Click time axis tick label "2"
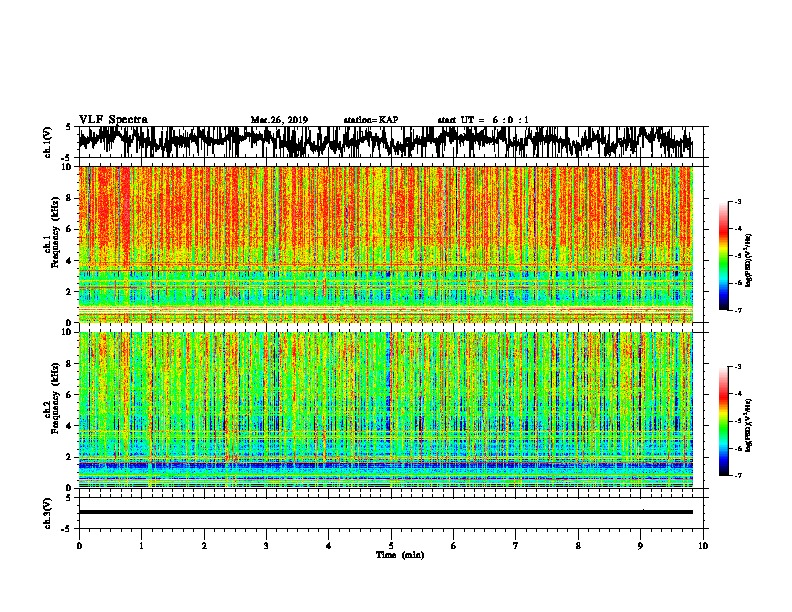Screen dimensions: 792x612 click(x=204, y=546)
